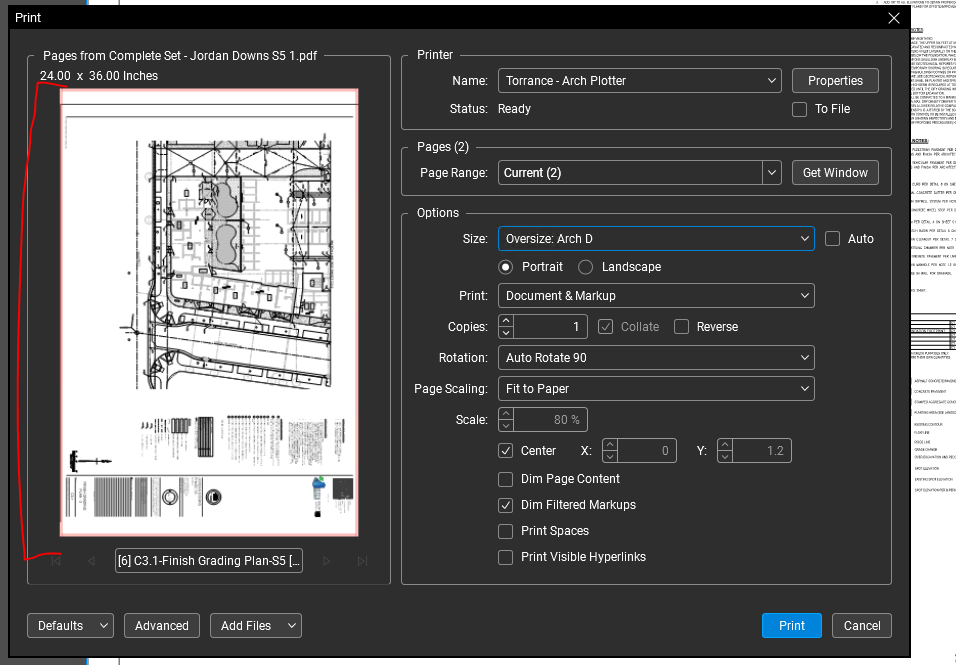The image size is (956, 665).
Task: Click the Properties button
Action: 835,81
